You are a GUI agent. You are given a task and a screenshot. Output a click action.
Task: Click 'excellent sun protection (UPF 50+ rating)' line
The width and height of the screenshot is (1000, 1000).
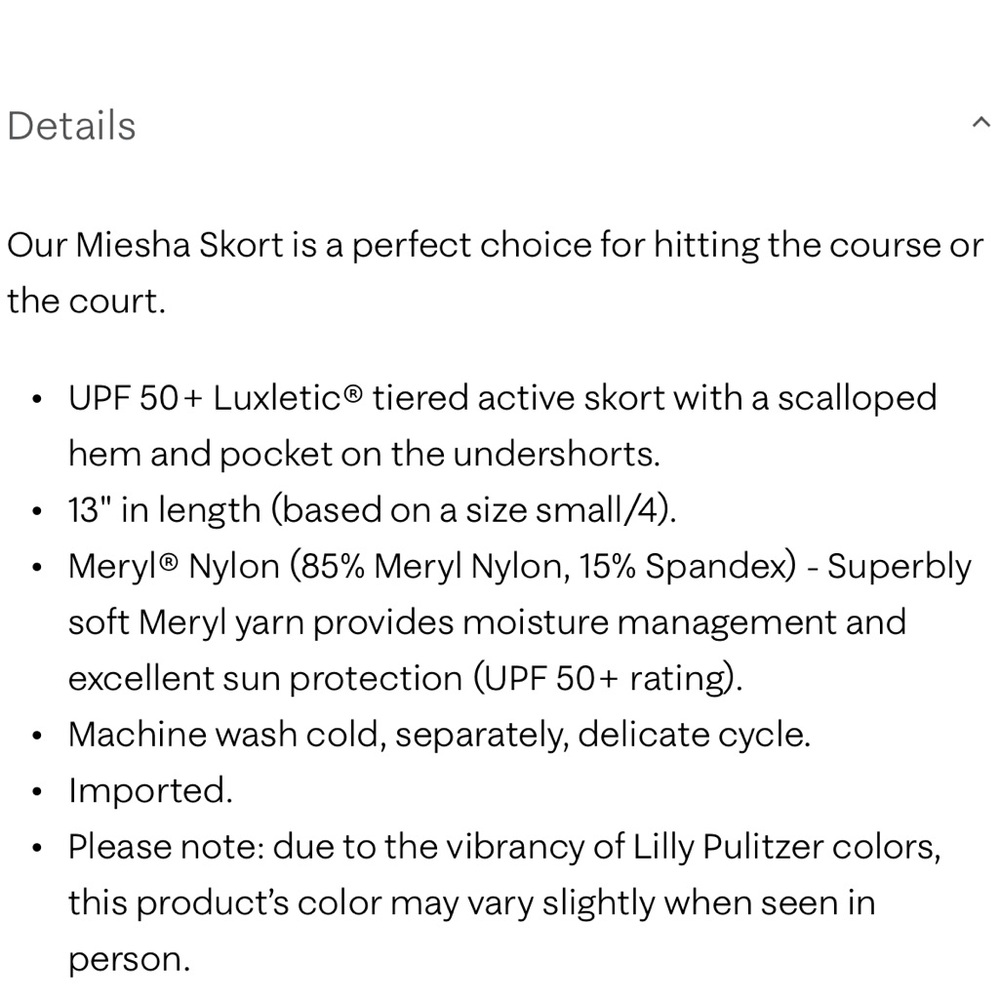[405, 678]
